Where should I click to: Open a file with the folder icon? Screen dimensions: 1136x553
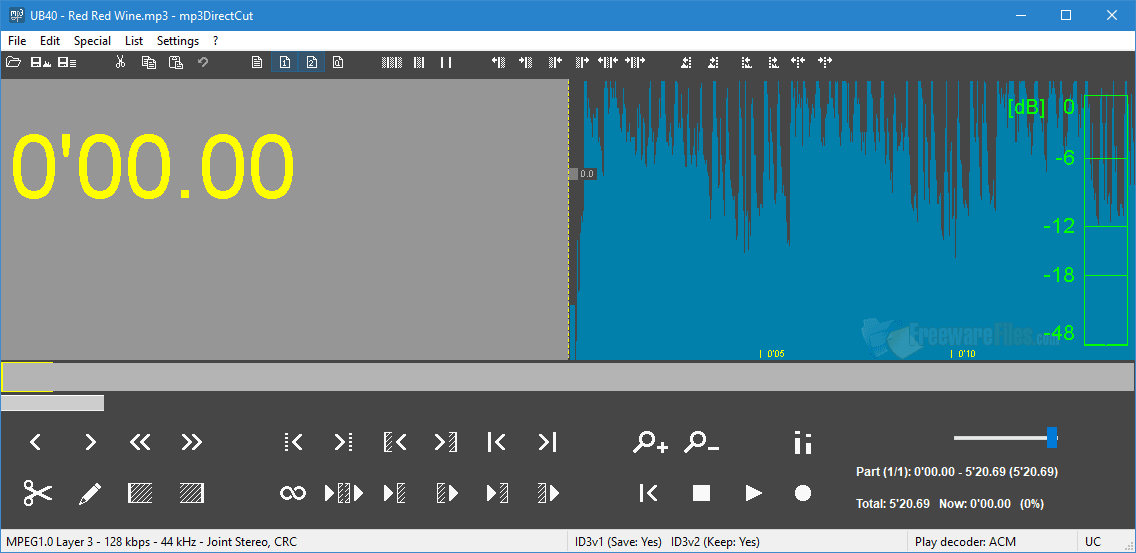click(12, 62)
